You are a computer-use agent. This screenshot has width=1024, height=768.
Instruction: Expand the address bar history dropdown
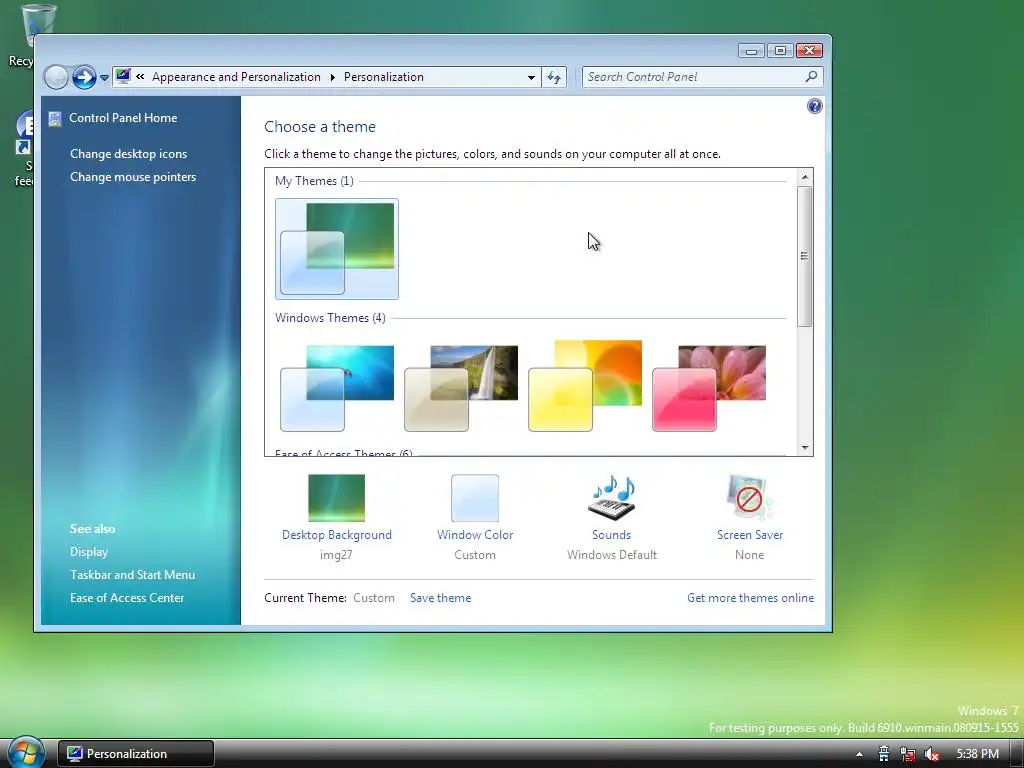coord(532,77)
